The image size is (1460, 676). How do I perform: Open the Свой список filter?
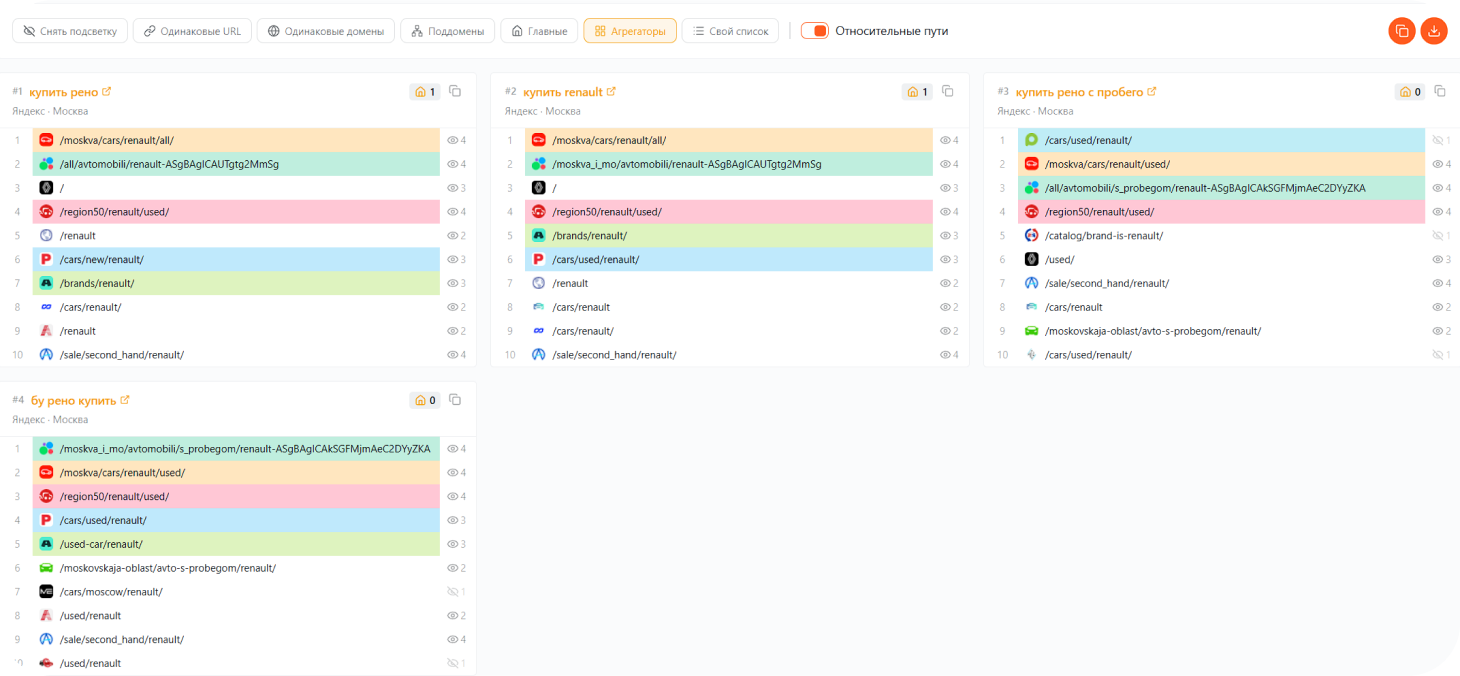[730, 31]
